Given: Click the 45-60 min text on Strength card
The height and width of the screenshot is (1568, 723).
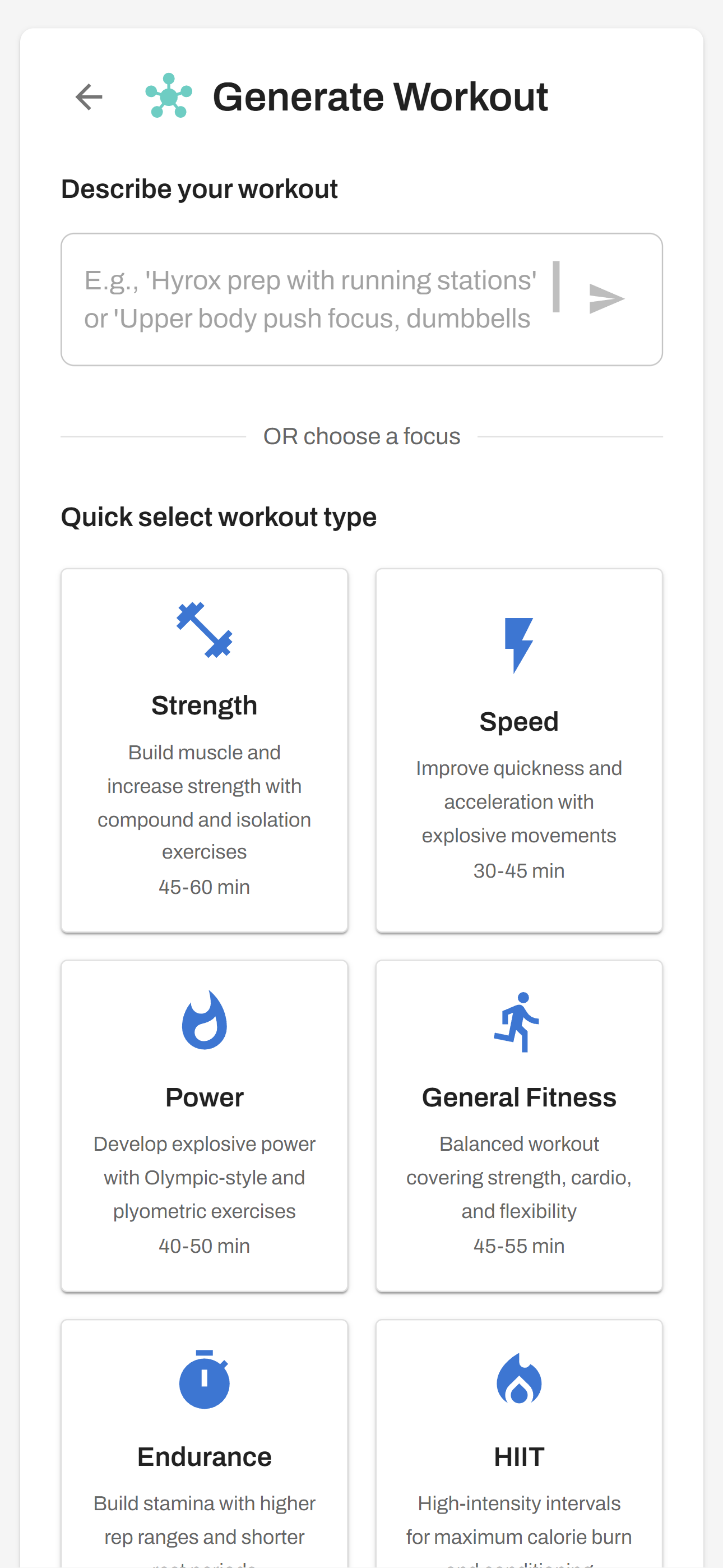Looking at the screenshot, I should (x=204, y=888).
